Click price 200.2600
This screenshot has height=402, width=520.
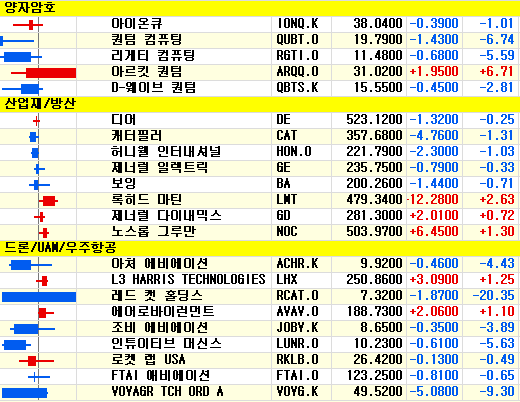[374, 184]
